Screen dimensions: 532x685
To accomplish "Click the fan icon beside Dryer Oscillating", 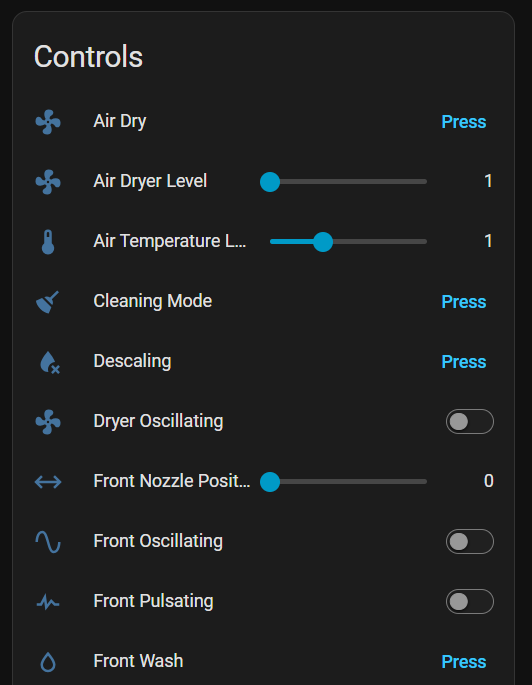I will (x=48, y=422).
